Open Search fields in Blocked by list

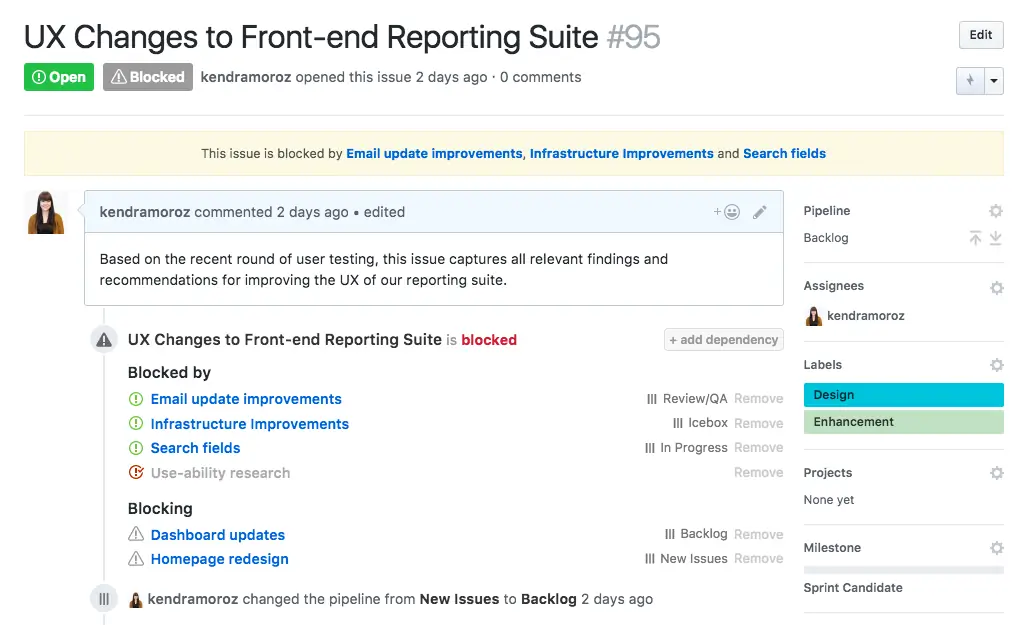[195, 448]
